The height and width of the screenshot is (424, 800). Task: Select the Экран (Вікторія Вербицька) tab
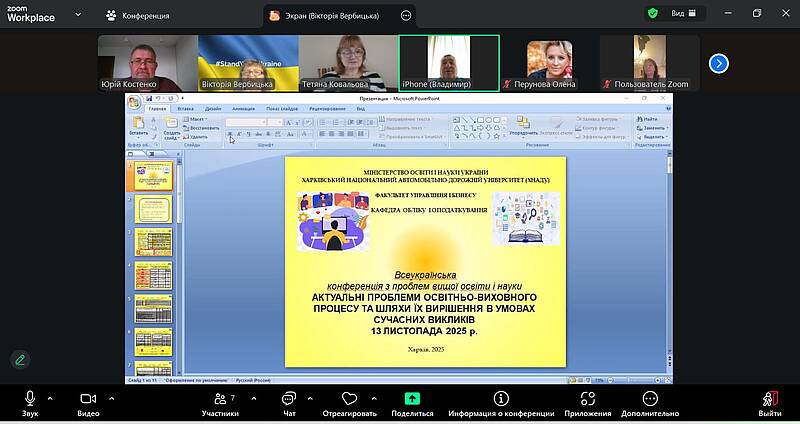pyautogui.click(x=335, y=16)
